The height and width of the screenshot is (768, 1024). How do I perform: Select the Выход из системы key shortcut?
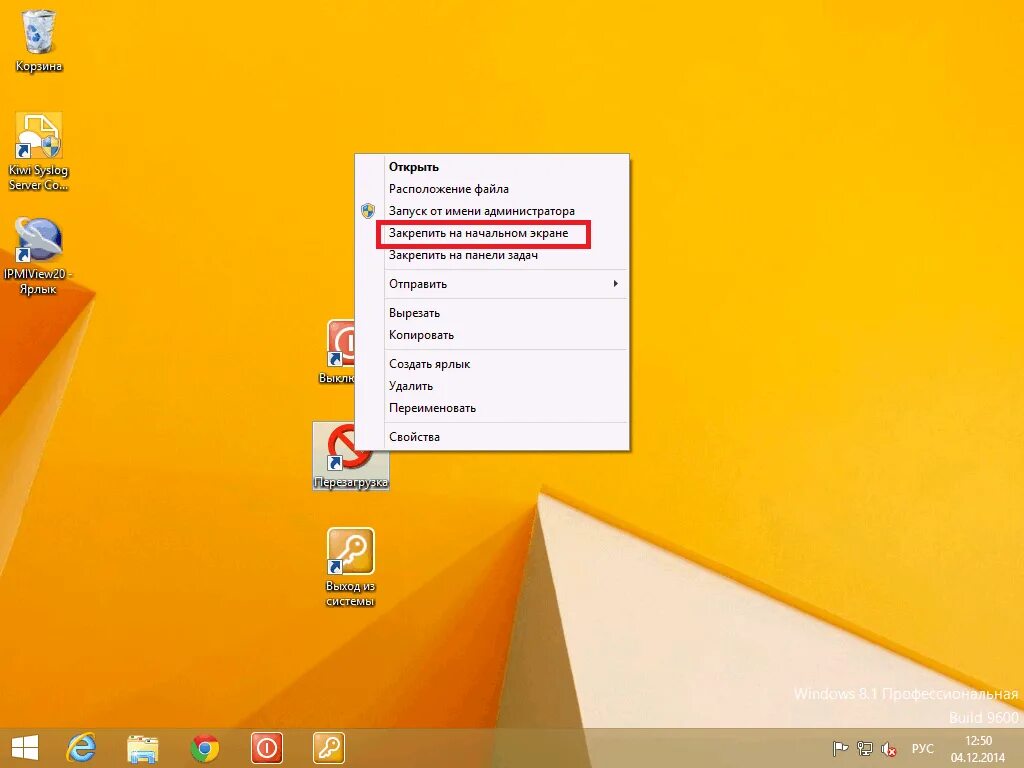pos(351,567)
